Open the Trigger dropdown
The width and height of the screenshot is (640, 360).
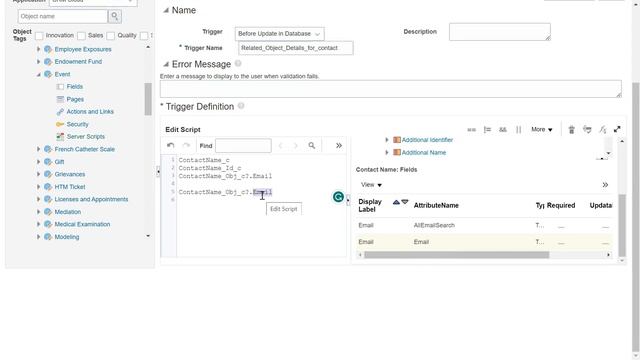tap(280, 34)
